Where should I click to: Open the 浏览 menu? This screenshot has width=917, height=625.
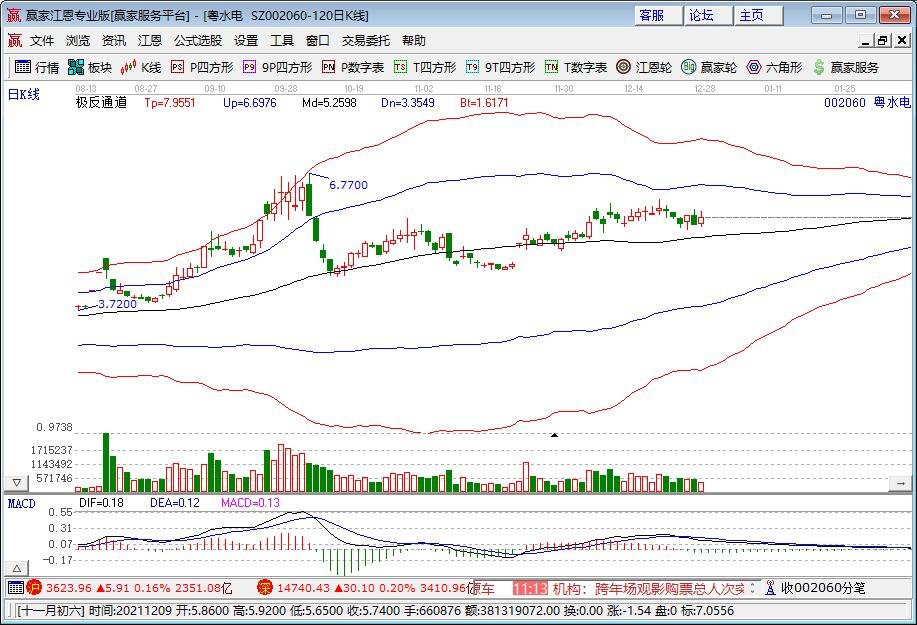[x=78, y=40]
